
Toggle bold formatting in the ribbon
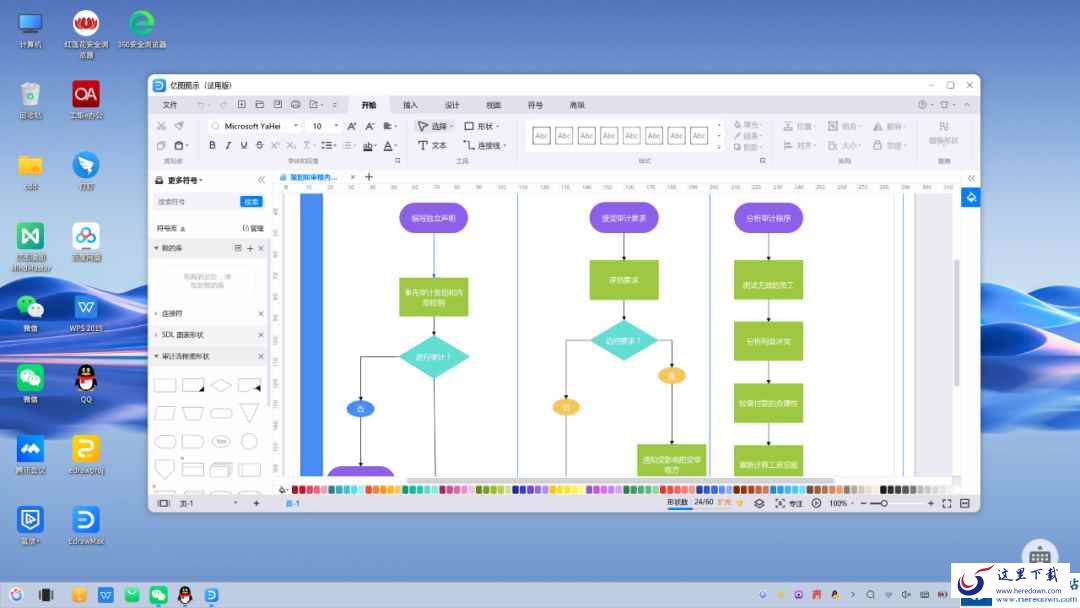(212, 145)
